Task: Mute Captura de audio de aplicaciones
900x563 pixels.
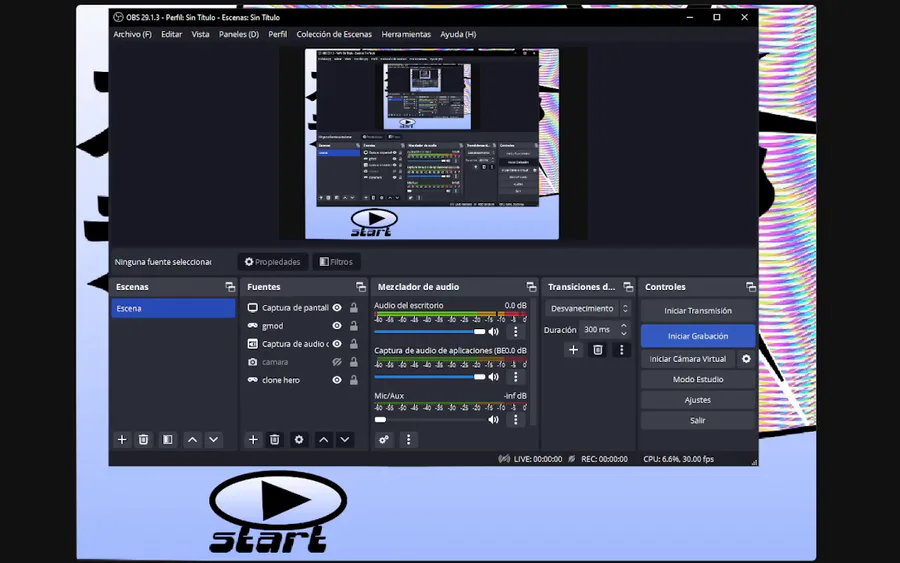Action: click(493, 377)
